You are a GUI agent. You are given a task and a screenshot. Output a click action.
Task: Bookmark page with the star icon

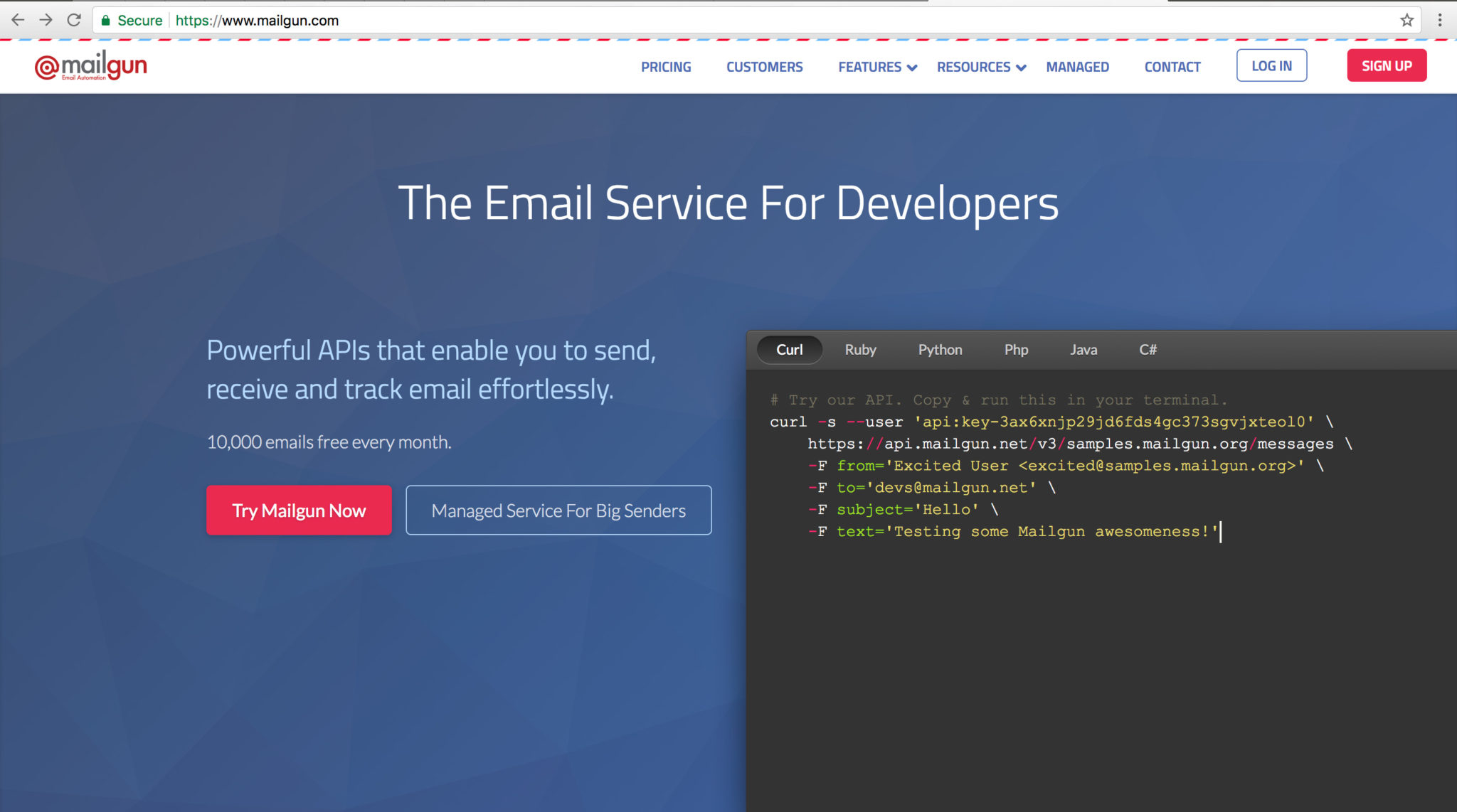pyautogui.click(x=1406, y=20)
